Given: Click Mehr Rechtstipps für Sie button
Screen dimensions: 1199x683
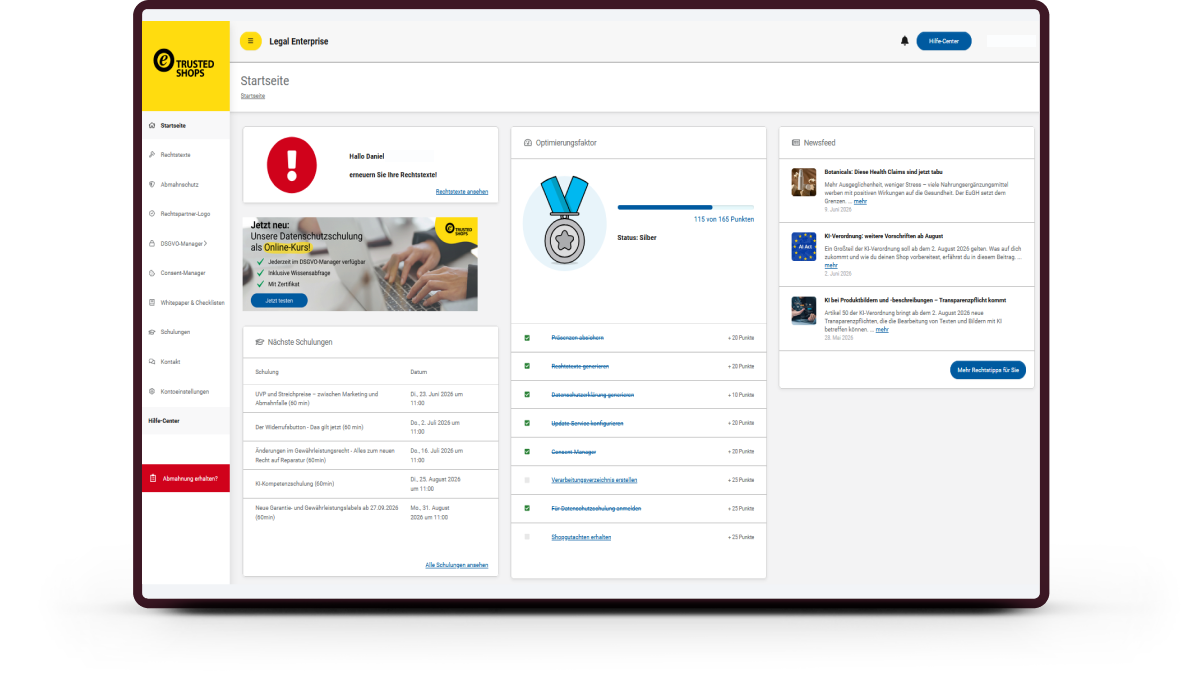Looking at the screenshot, I should click(987, 370).
